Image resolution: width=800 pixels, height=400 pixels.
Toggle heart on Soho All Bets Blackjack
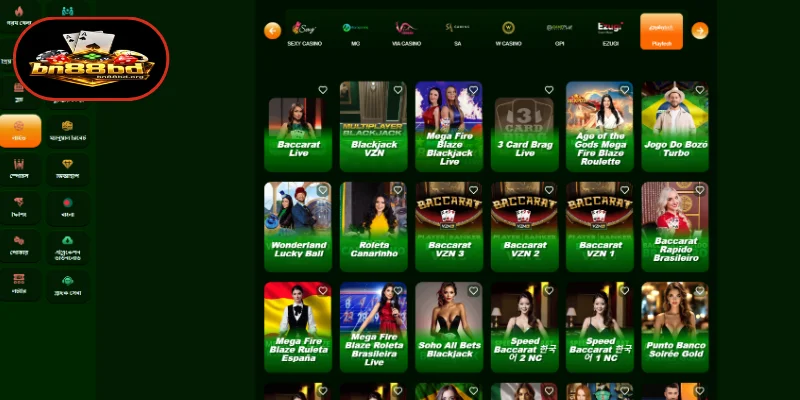[x=473, y=290]
